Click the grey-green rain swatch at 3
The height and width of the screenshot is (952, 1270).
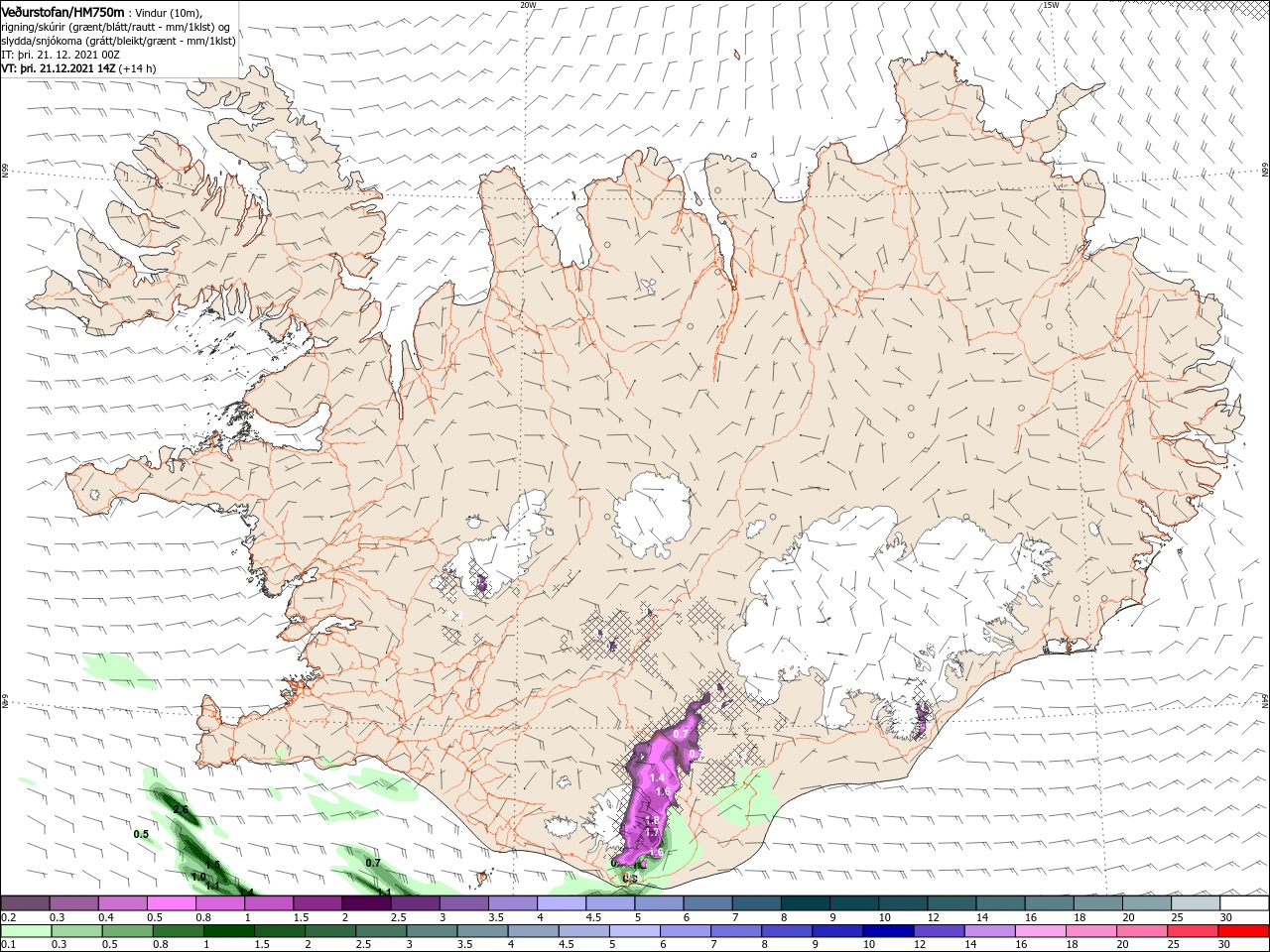pyautogui.click(x=434, y=931)
